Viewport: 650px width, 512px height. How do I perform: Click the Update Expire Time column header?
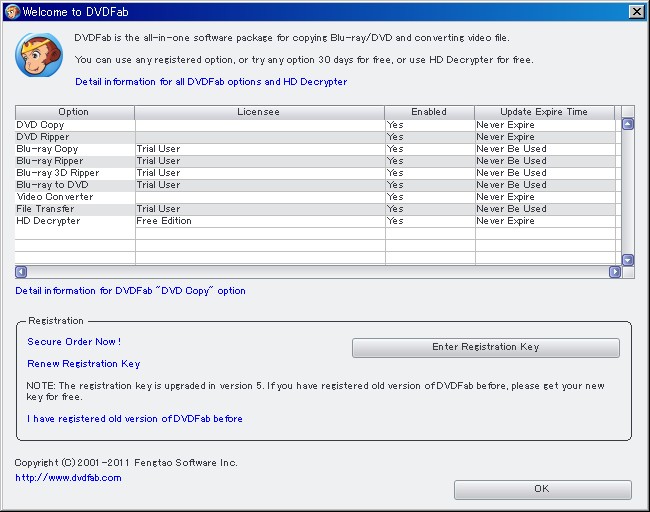544,112
